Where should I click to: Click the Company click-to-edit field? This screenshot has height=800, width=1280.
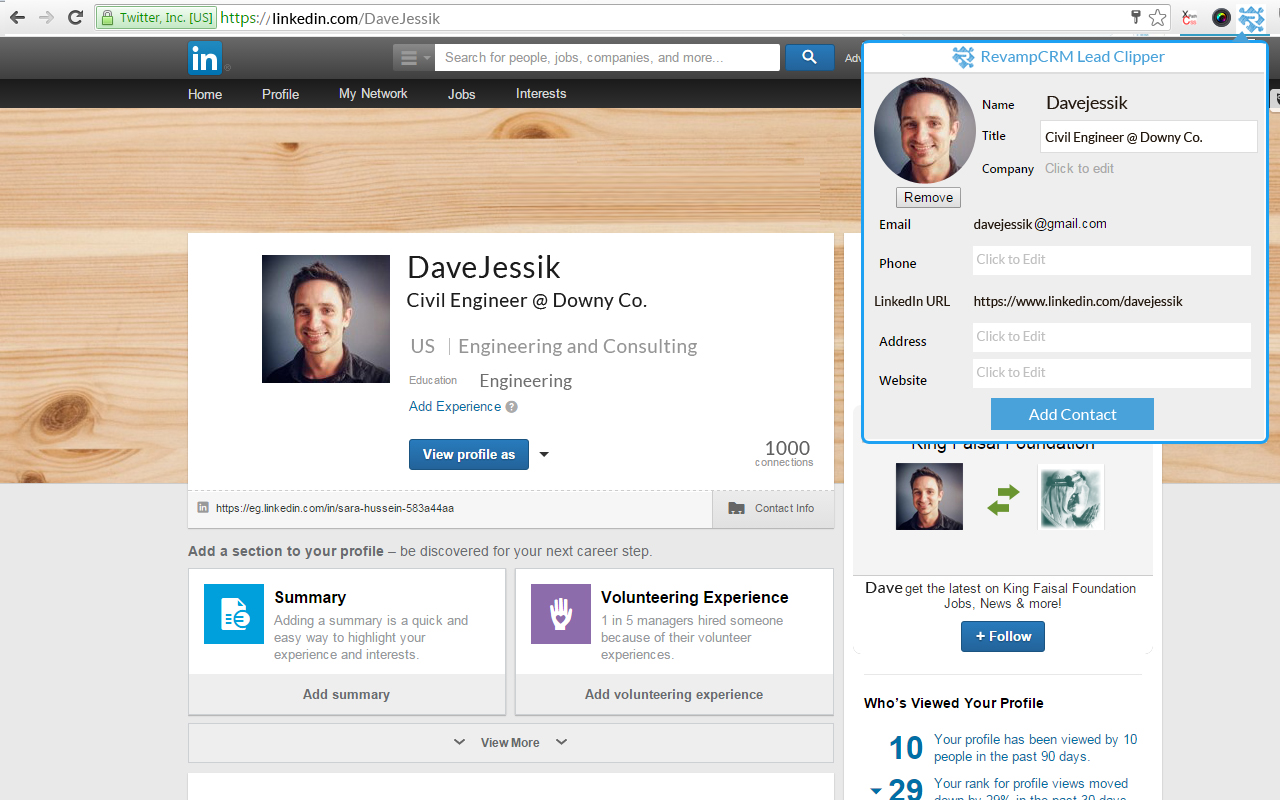coord(1080,168)
